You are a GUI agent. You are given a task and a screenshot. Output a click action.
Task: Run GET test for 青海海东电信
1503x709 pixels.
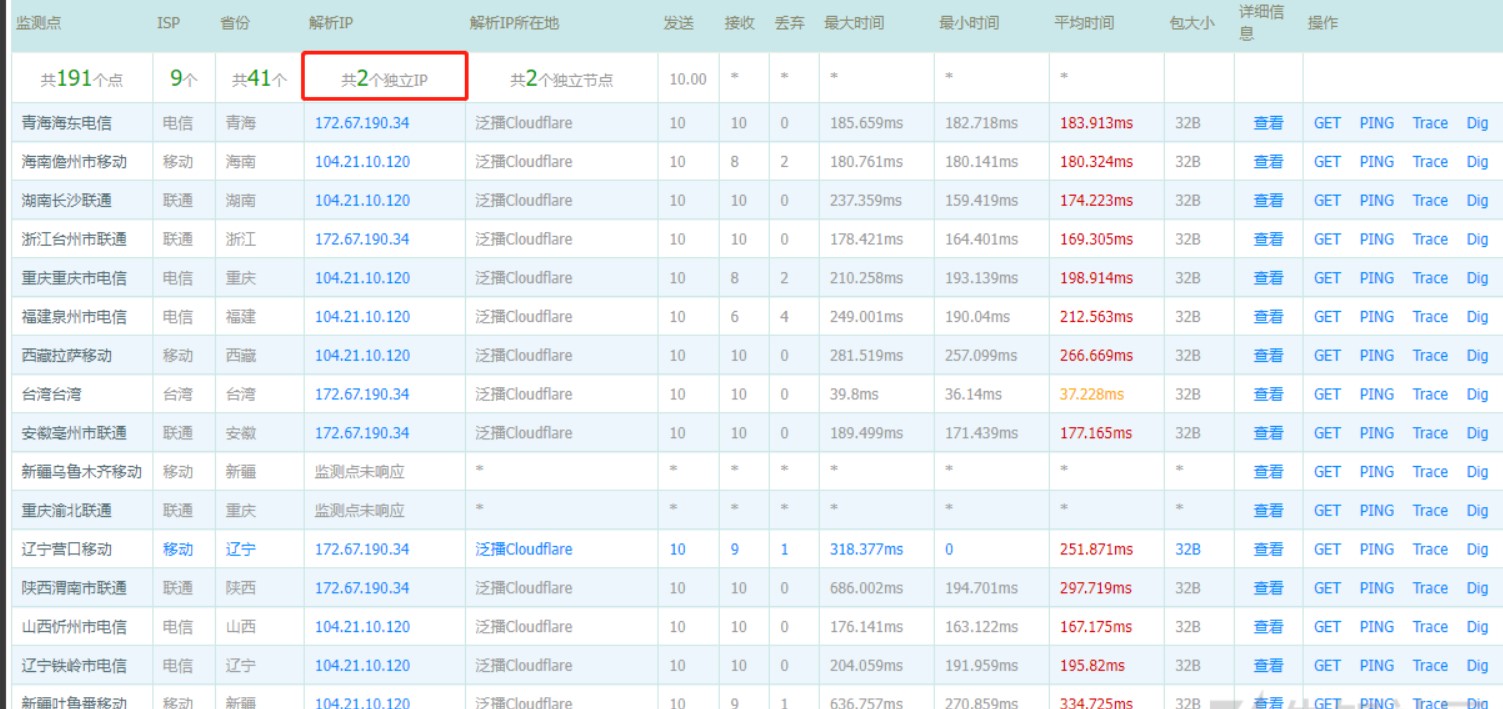(x=1327, y=123)
